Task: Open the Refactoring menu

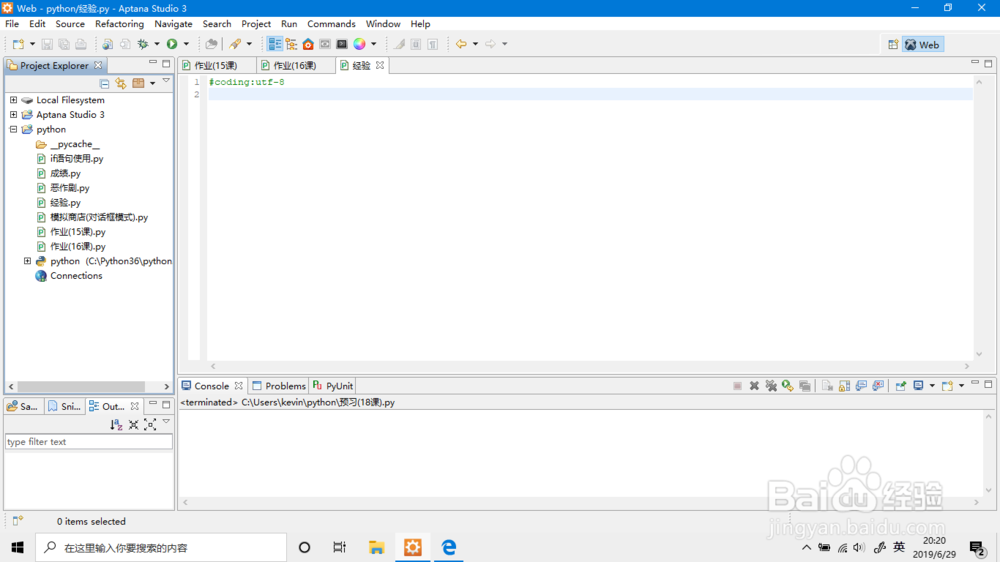Action: (119, 24)
